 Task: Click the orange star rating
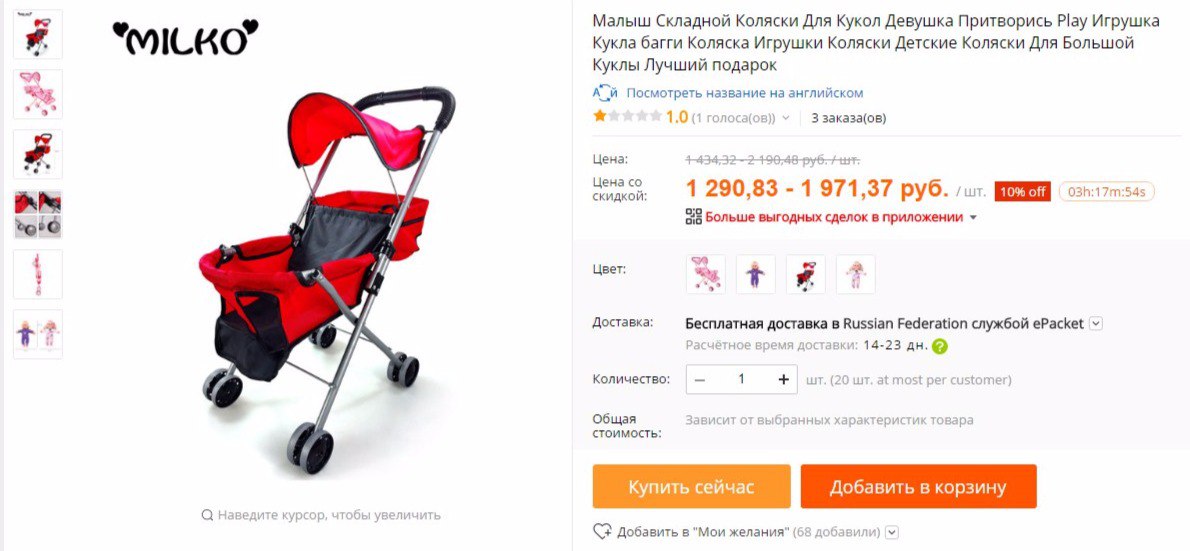click(600, 116)
